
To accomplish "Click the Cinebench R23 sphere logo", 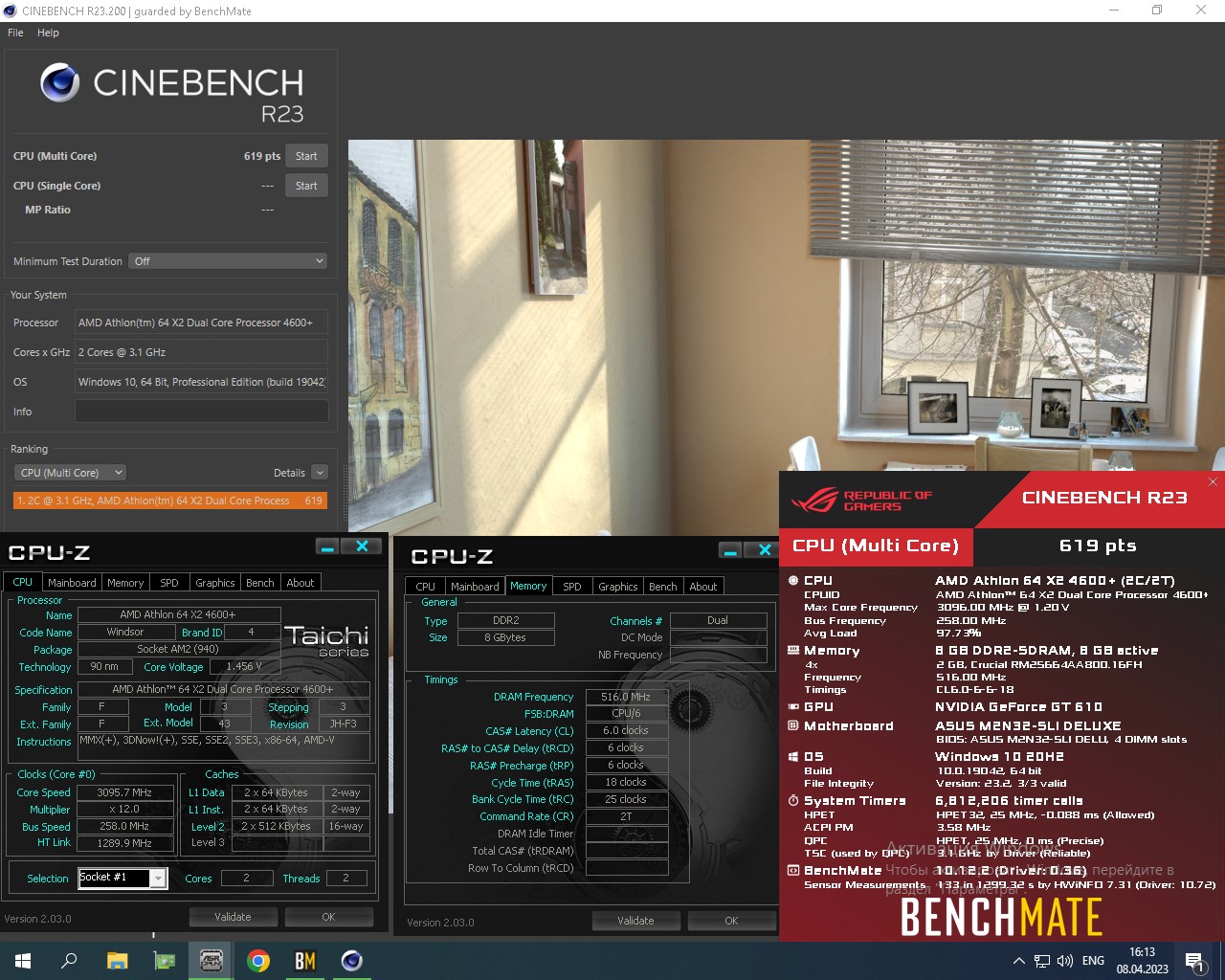I will pyautogui.click(x=59, y=83).
